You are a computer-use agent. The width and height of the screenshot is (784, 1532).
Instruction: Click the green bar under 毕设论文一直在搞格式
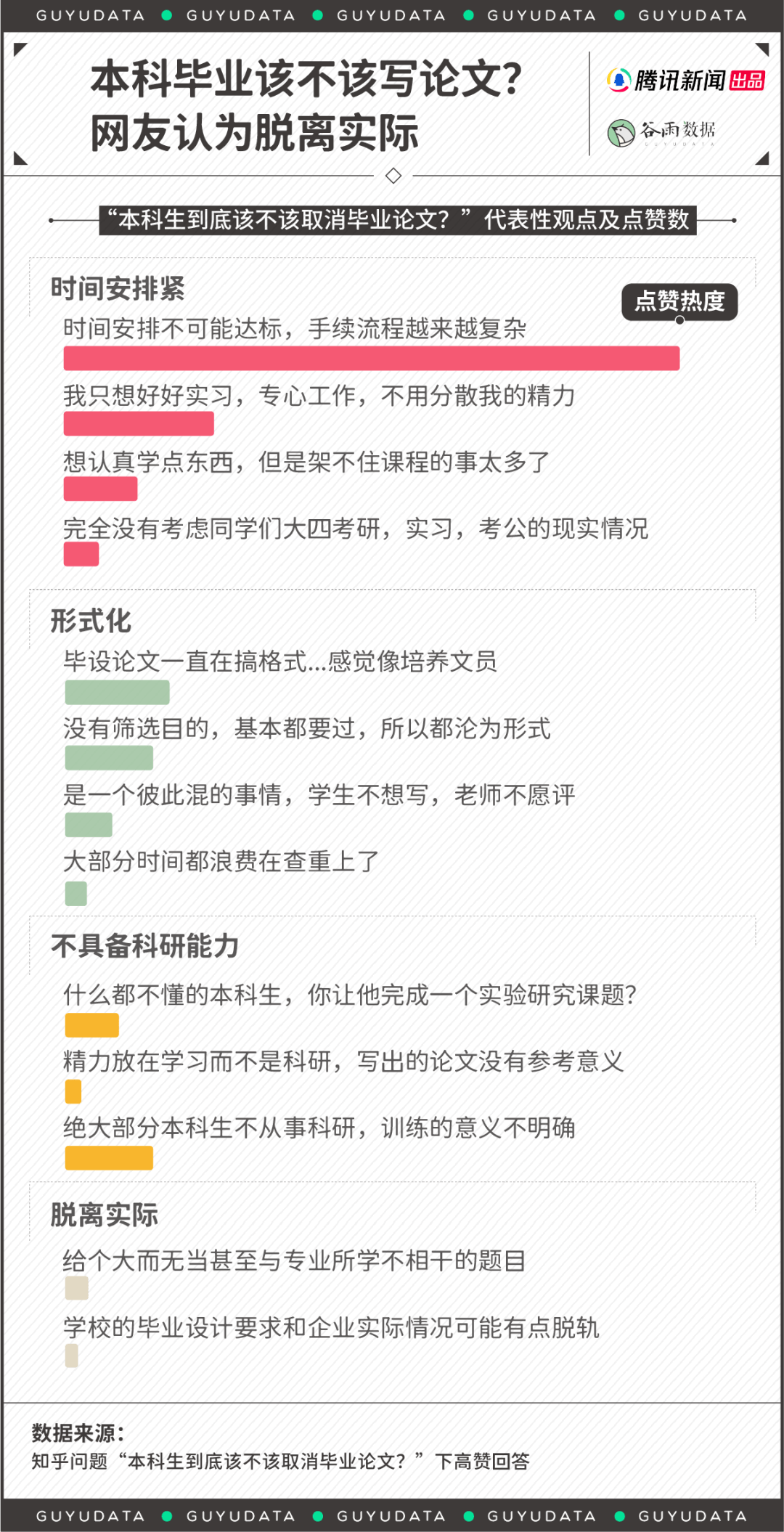click(x=117, y=693)
